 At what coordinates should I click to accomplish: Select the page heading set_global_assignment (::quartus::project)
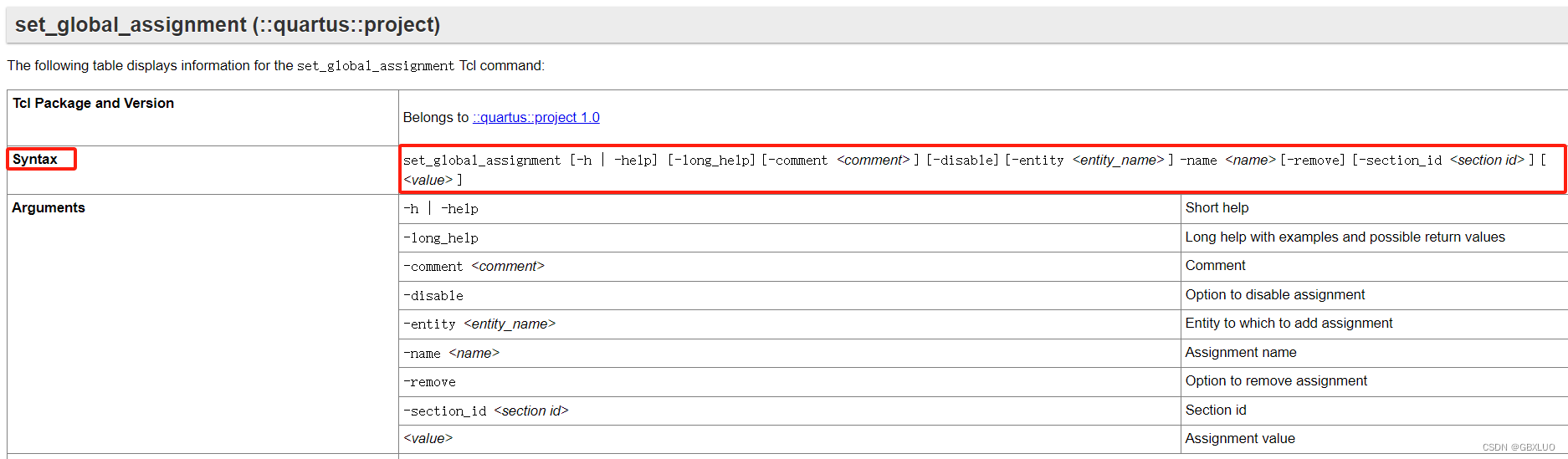click(228, 25)
